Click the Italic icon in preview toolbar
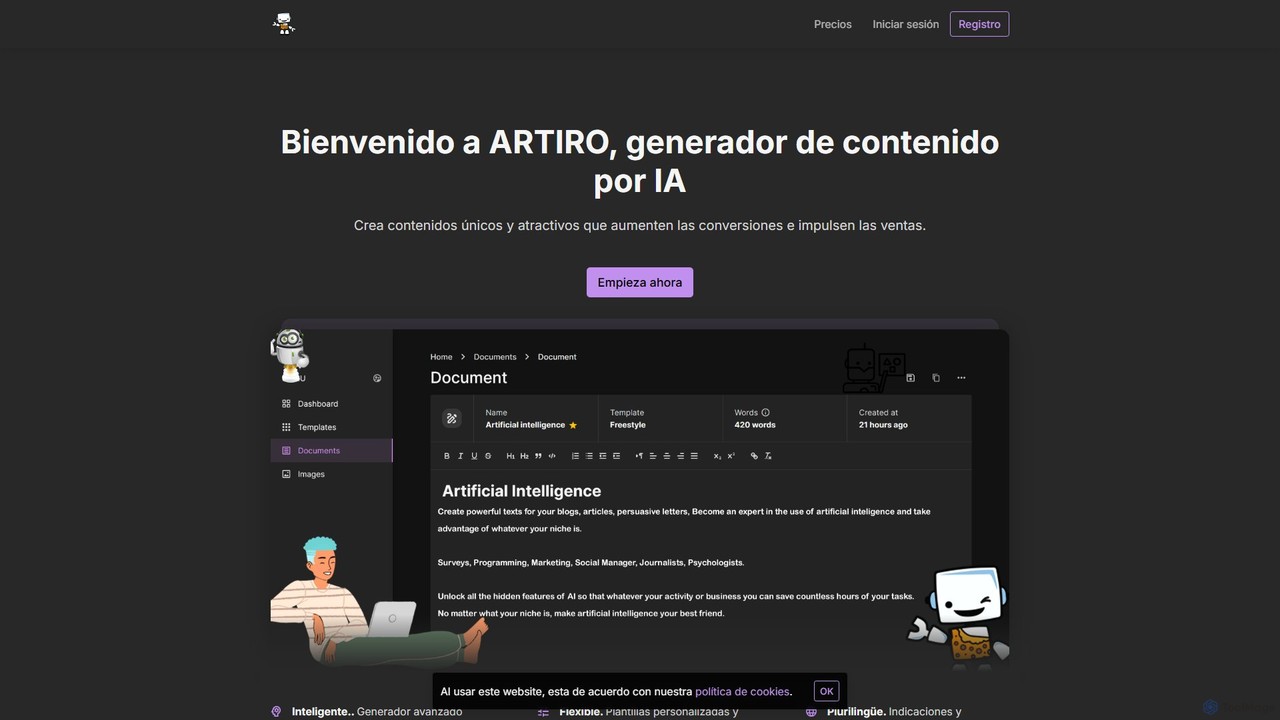This screenshot has width=1280, height=720. (x=460, y=456)
